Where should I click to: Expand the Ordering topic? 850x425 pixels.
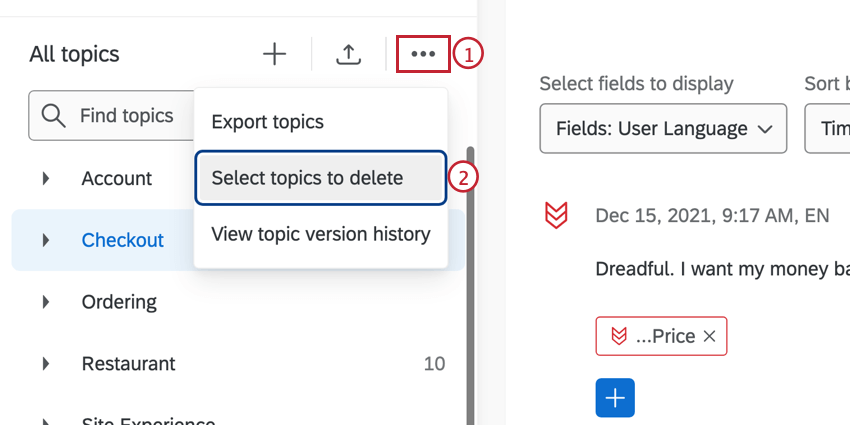45,302
